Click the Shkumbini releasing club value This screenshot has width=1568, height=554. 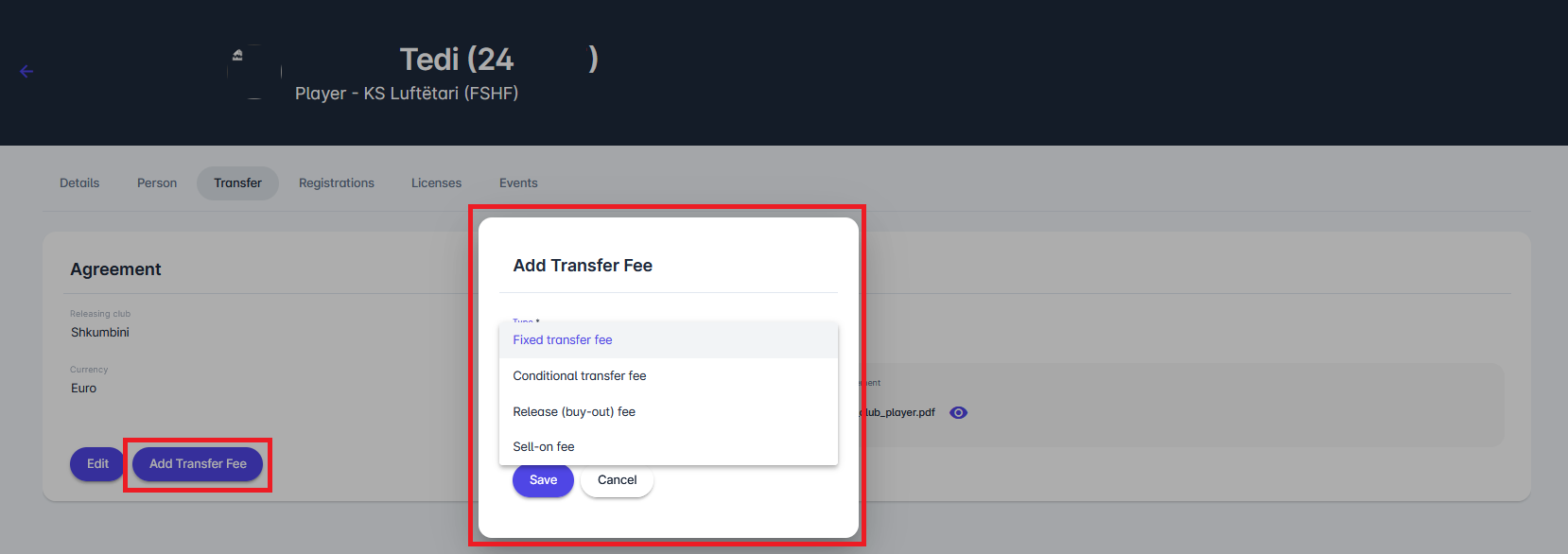click(x=100, y=333)
